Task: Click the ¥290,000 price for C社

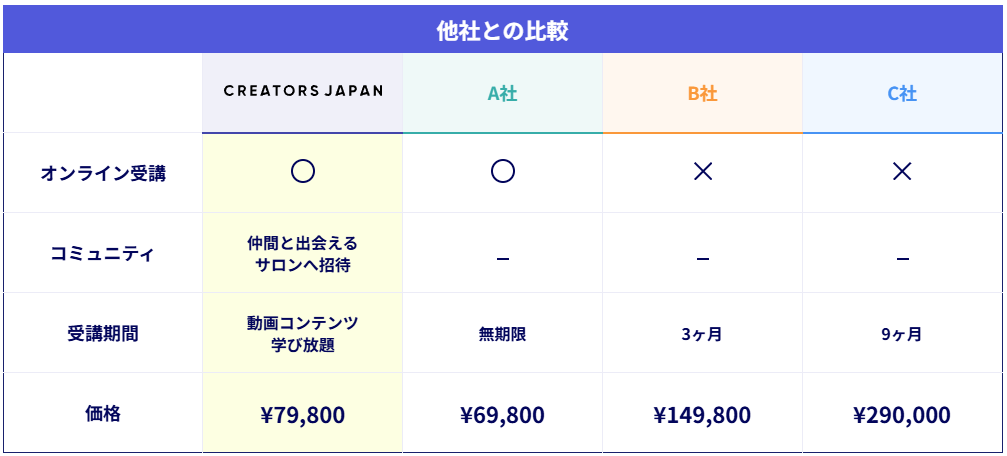Action: click(902, 415)
